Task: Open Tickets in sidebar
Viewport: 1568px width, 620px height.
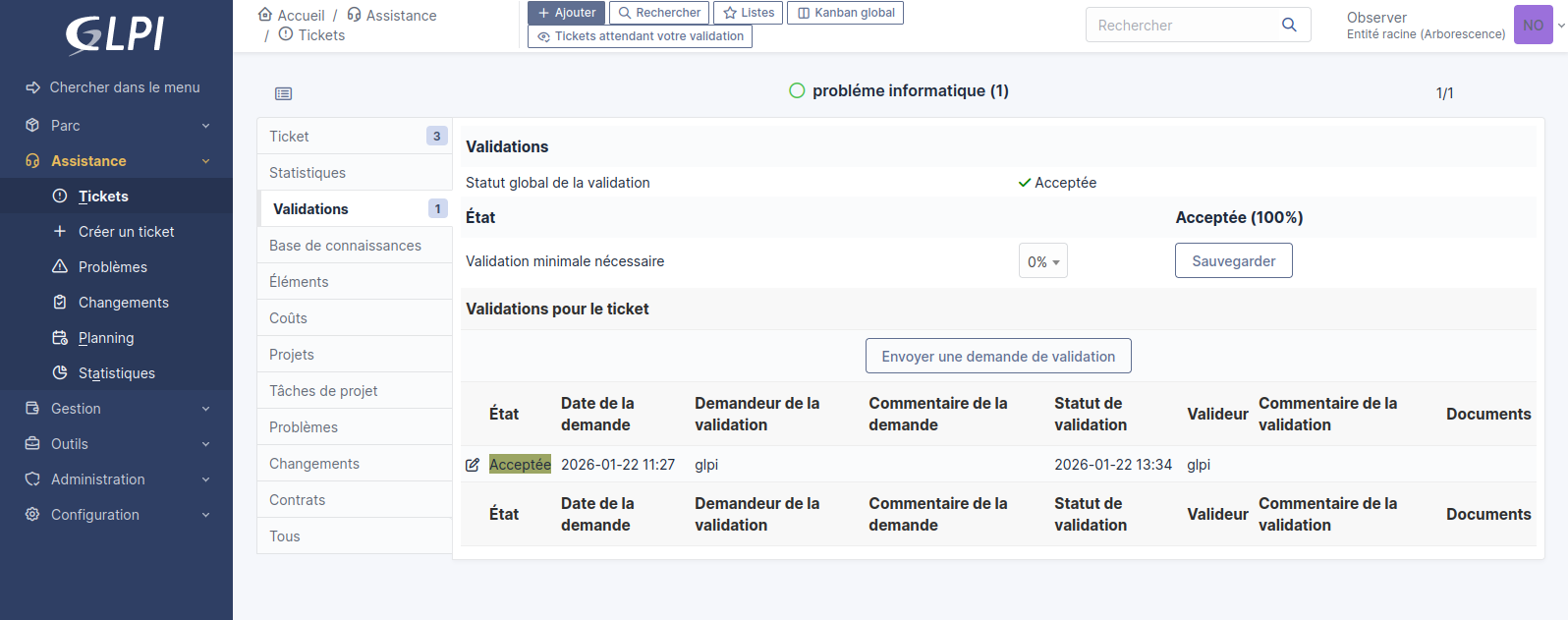Action: [x=116, y=197]
